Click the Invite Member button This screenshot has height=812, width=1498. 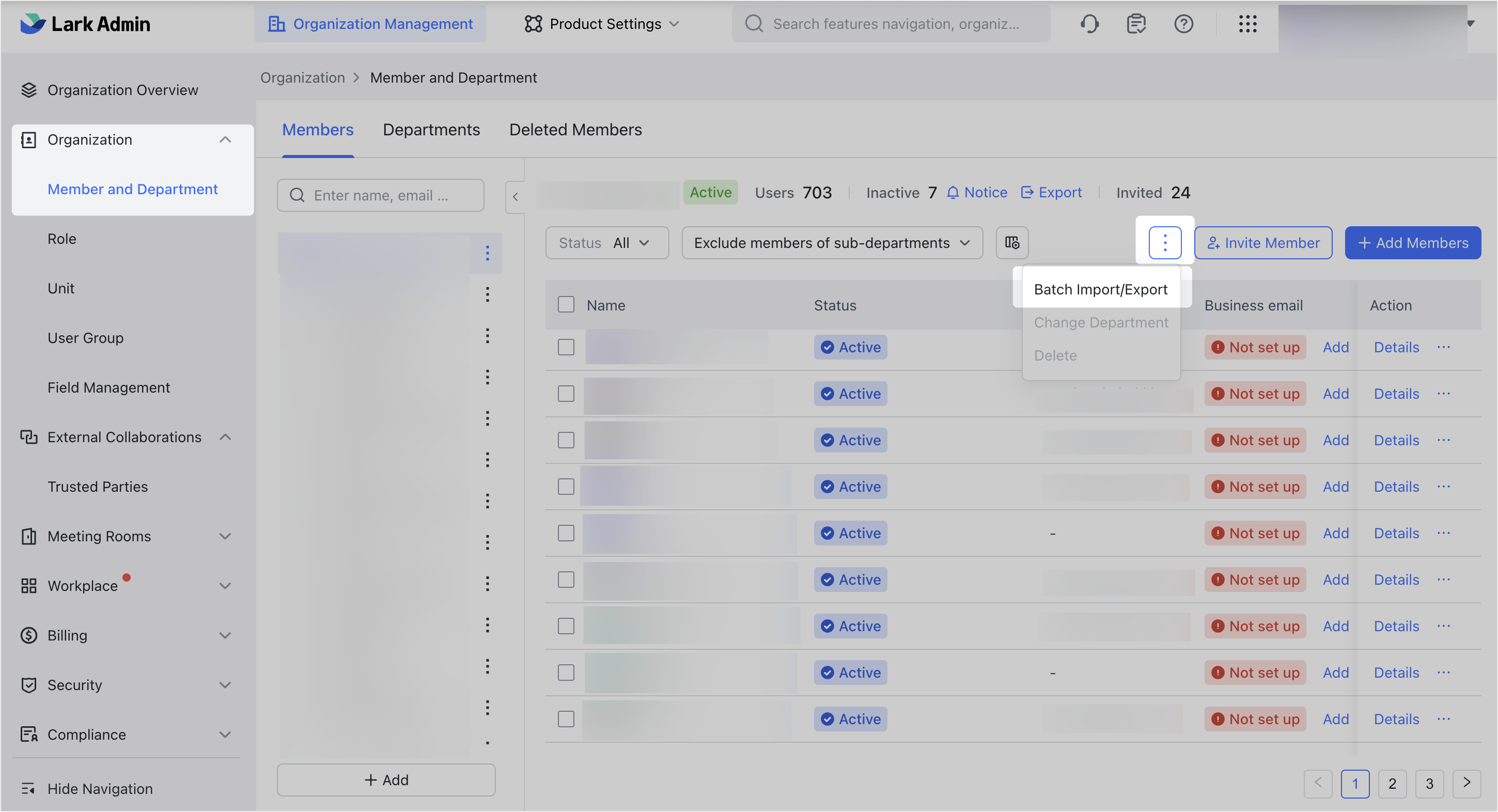click(1263, 243)
